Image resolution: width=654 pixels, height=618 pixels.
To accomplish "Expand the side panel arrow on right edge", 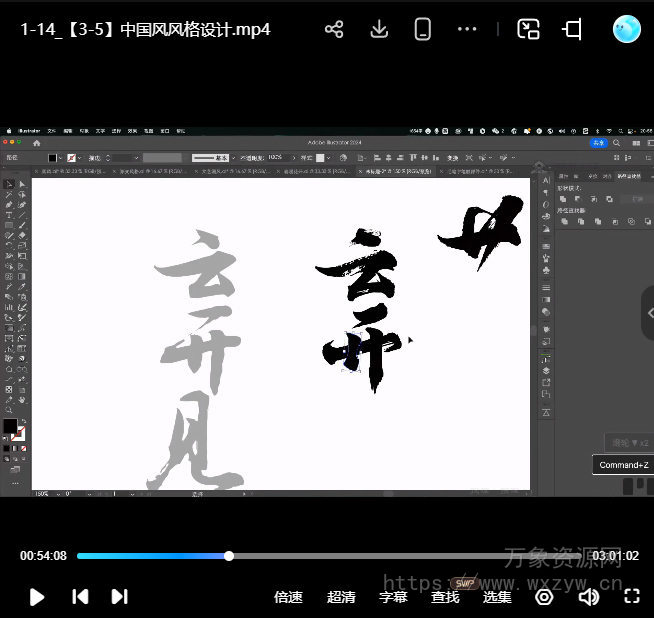I will tap(648, 313).
